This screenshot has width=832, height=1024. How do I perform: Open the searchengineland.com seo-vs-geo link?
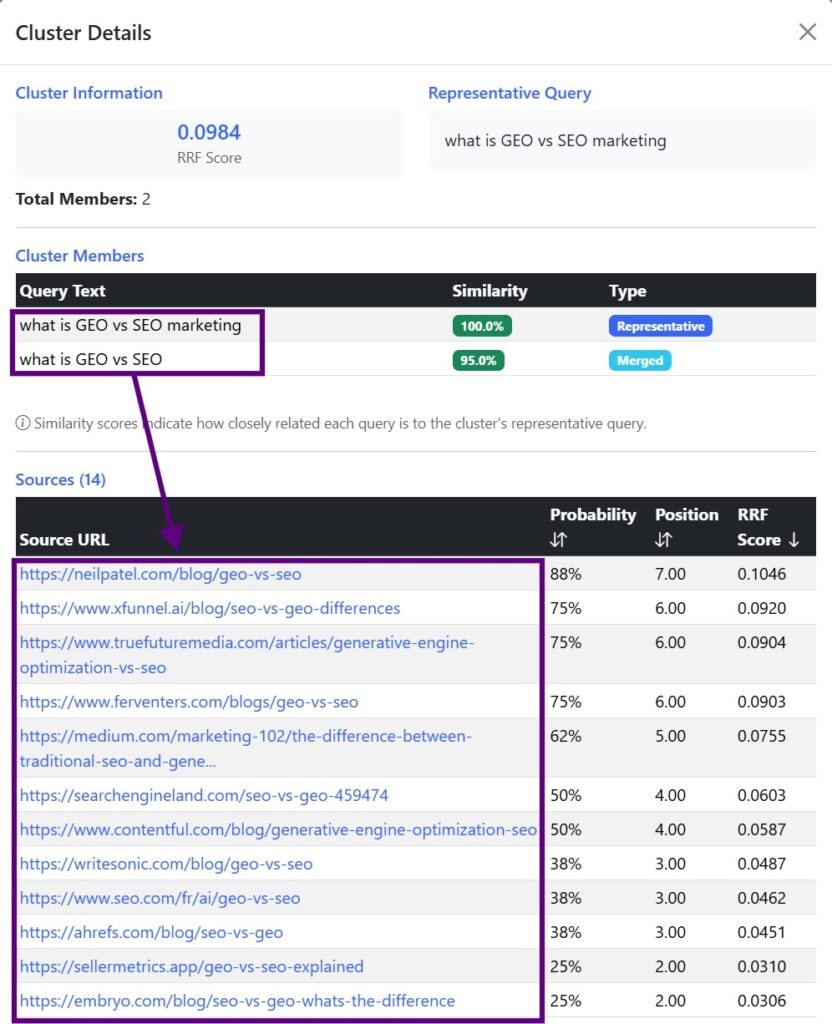click(204, 795)
